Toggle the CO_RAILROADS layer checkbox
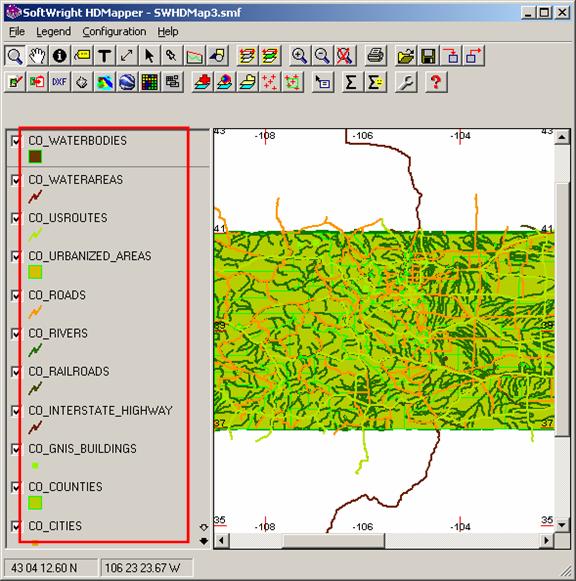Screen dimensions: 576x581 [16, 372]
